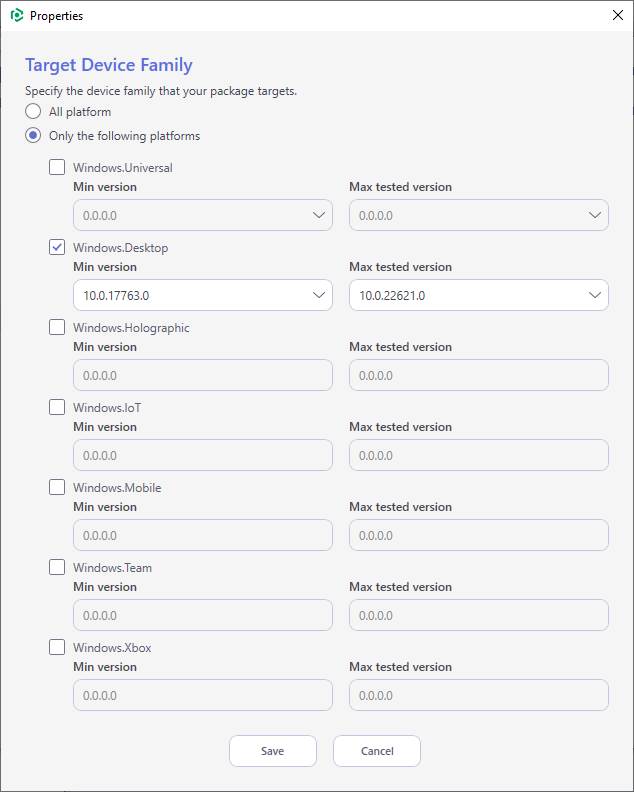Click Windows.Team Max tested version field
Image resolution: width=634 pixels, height=792 pixels.
tap(478, 615)
